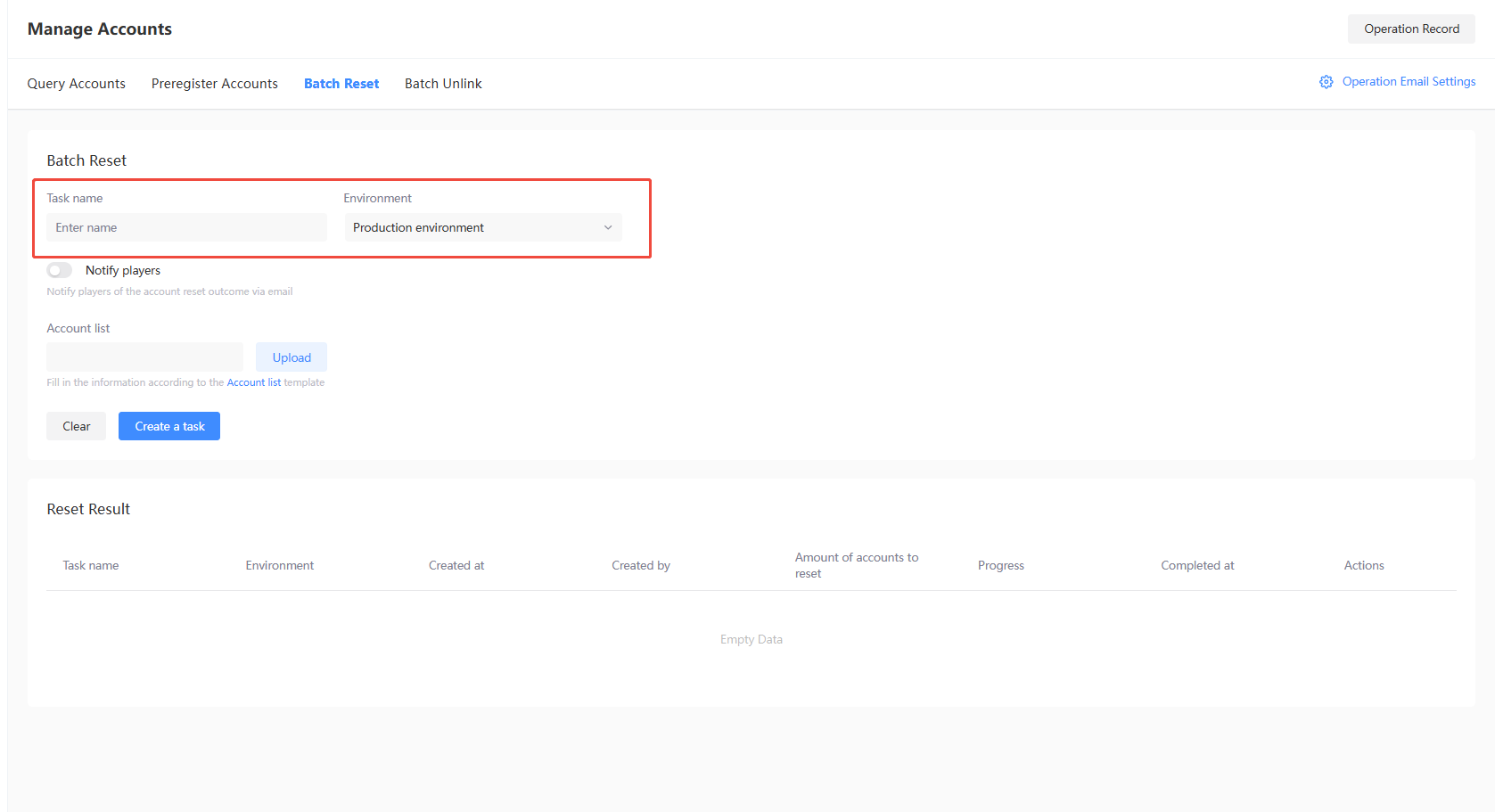This screenshot has height=812, width=1495.
Task: Click the Upload button
Action: (x=292, y=357)
